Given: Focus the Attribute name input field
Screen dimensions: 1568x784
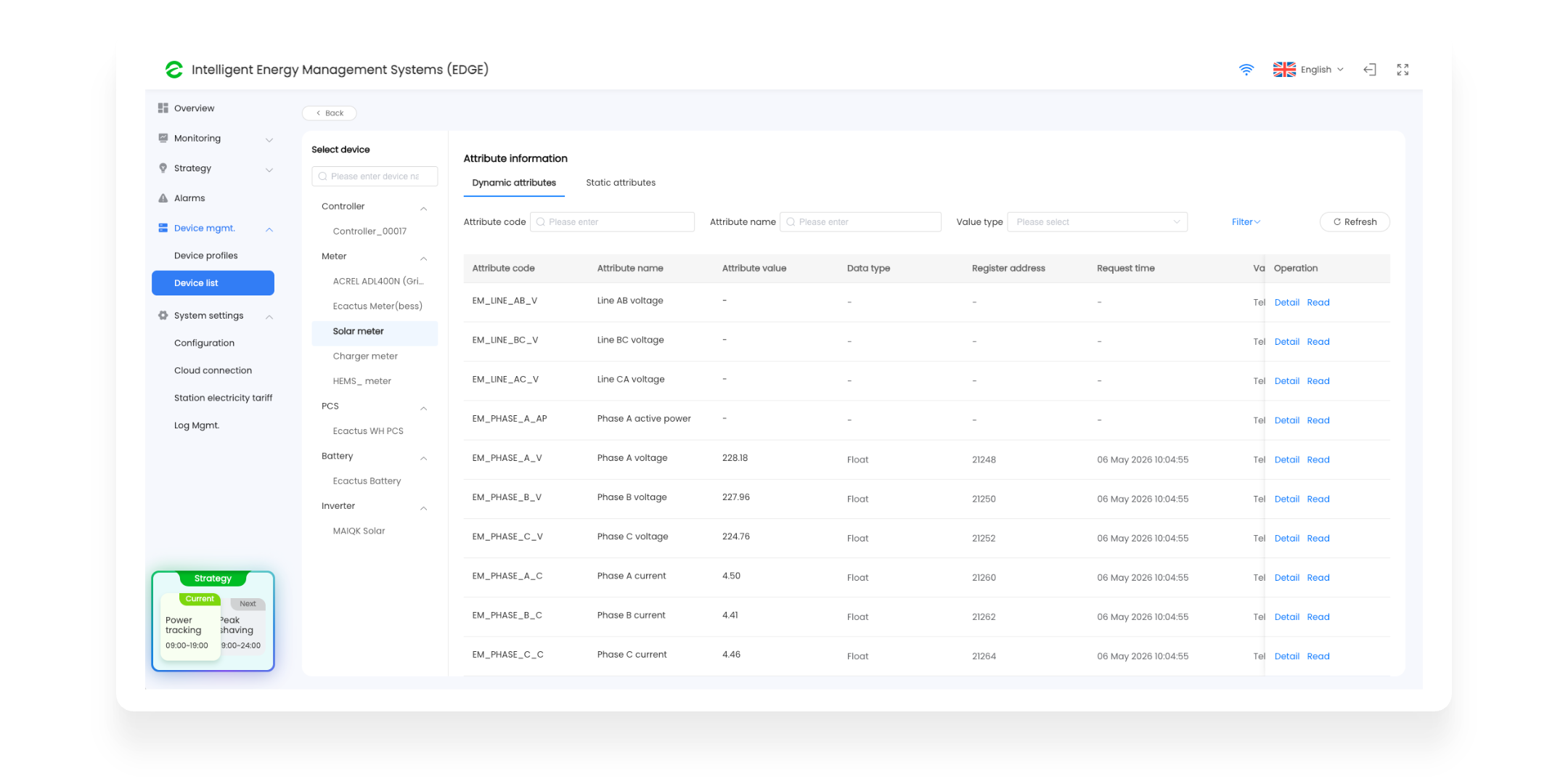Looking at the screenshot, I should pos(860,222).
